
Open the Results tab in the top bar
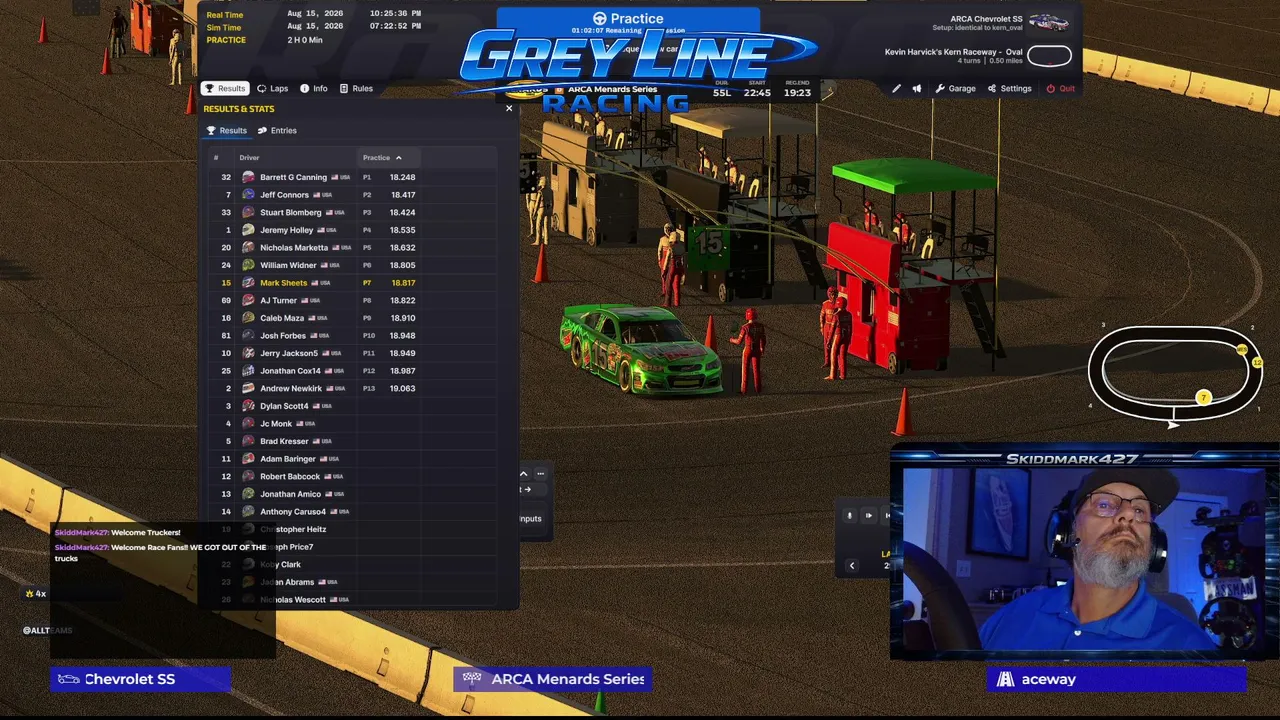point(225,88)
